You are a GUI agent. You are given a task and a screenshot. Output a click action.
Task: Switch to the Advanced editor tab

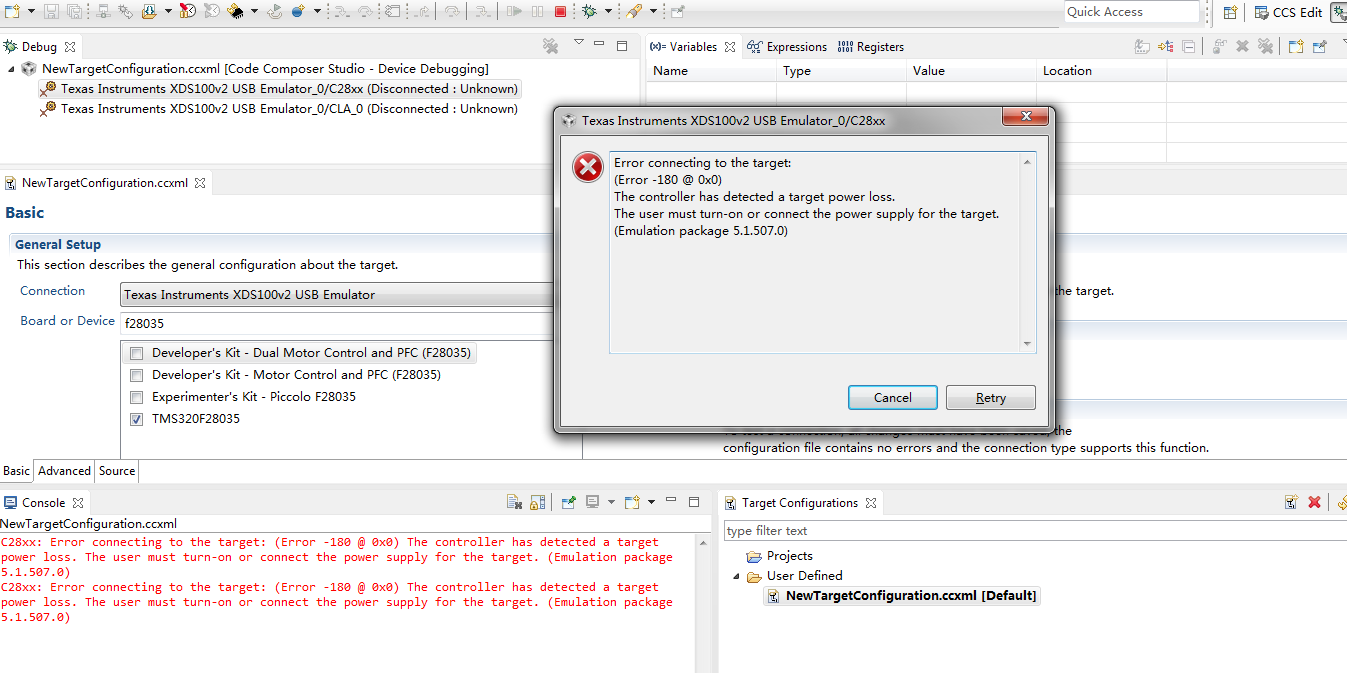(65, 471)
